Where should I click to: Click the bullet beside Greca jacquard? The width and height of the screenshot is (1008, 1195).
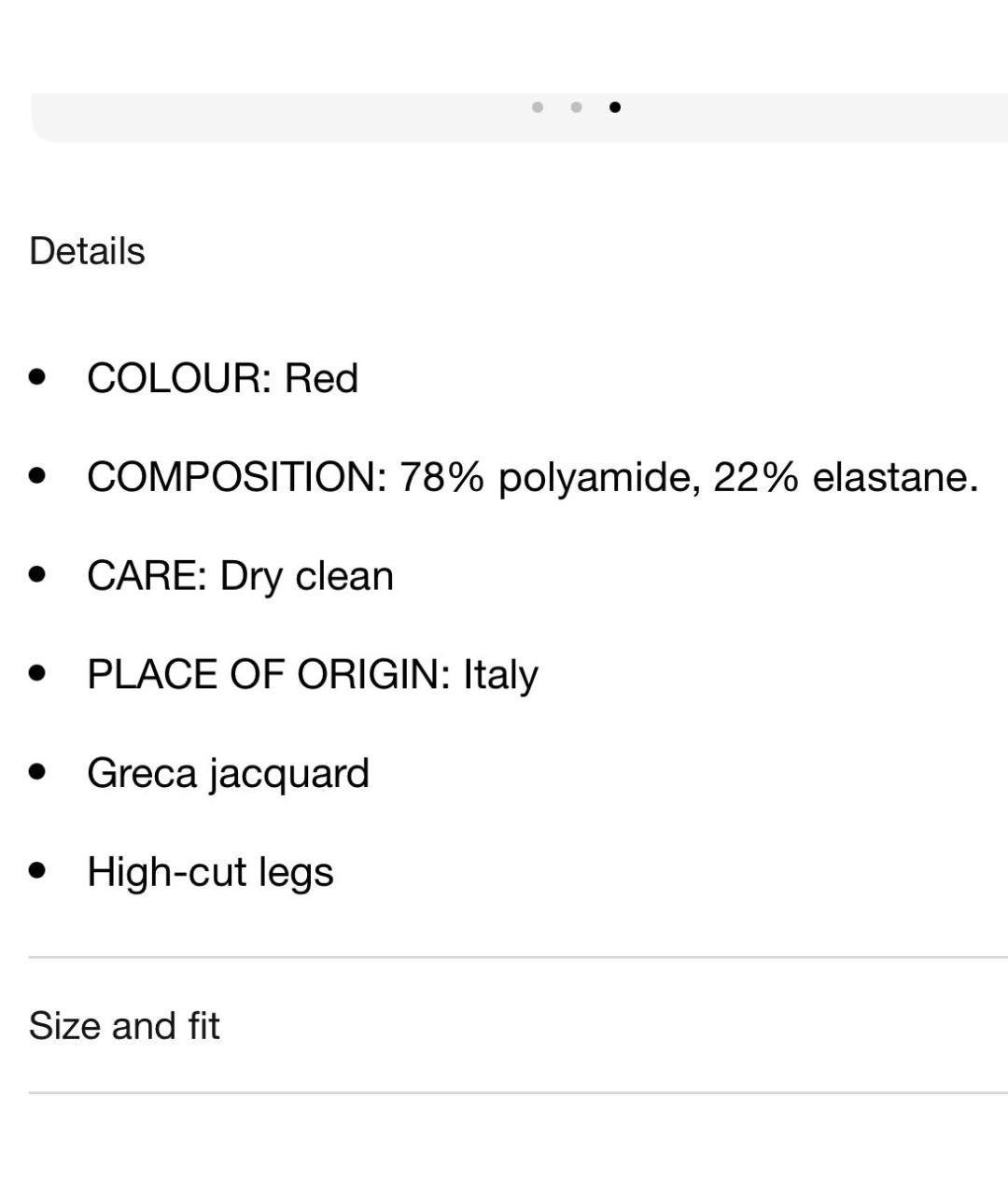pos(37,773)
